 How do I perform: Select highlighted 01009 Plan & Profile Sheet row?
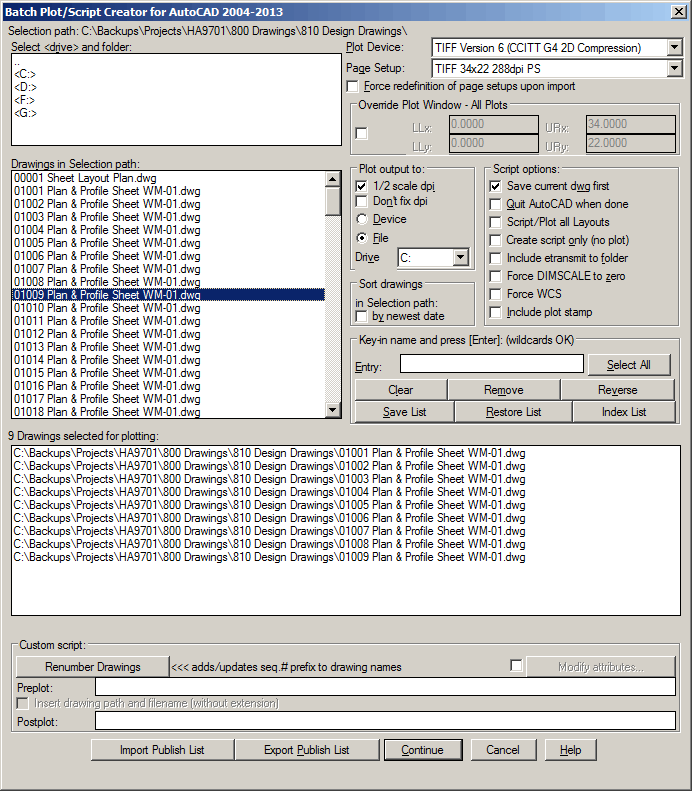(168, 295)
